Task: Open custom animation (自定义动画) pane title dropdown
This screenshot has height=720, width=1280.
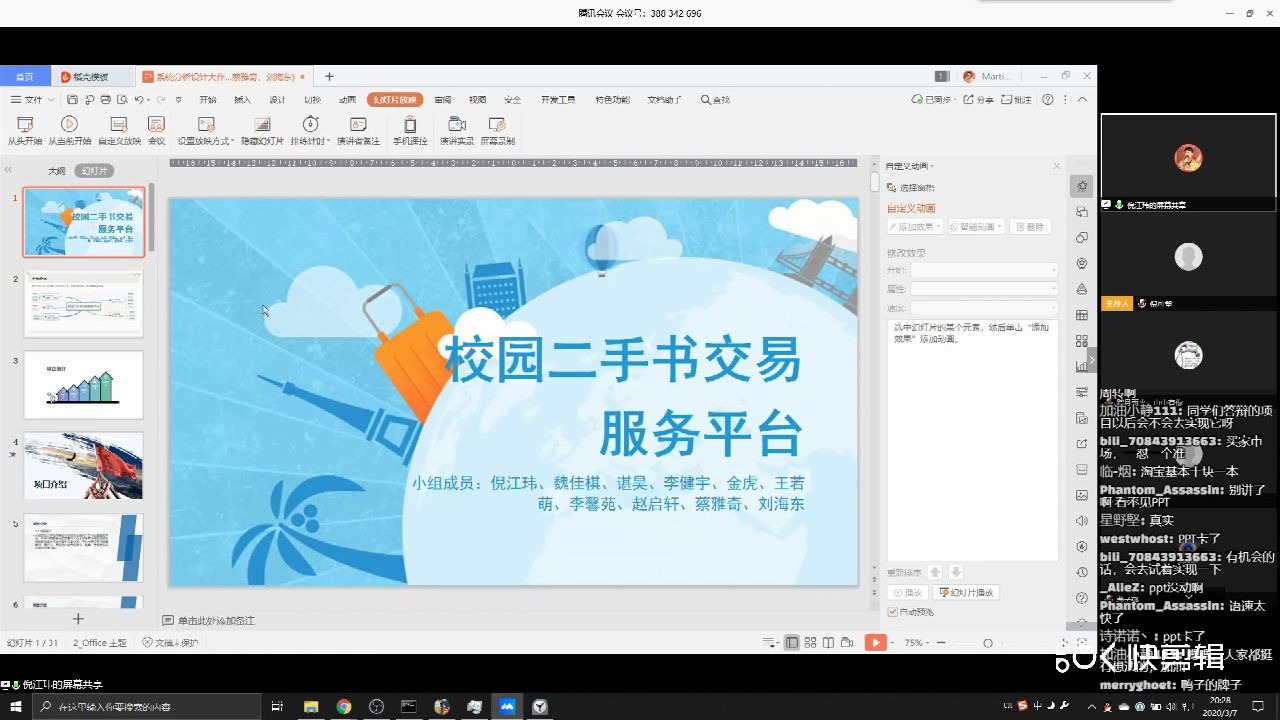Action: (x=910, y=166)
